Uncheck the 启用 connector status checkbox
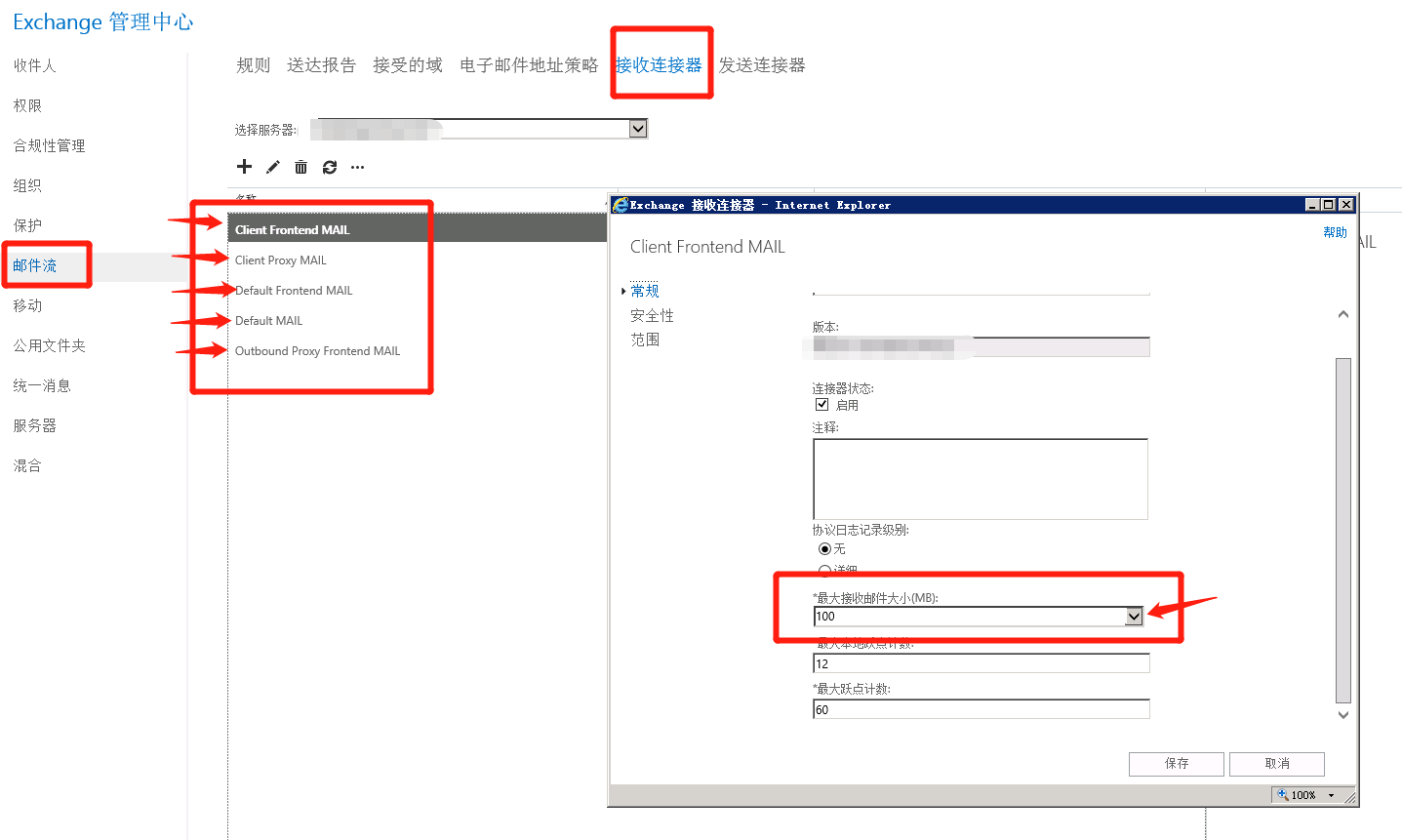 tap(822, 404)
